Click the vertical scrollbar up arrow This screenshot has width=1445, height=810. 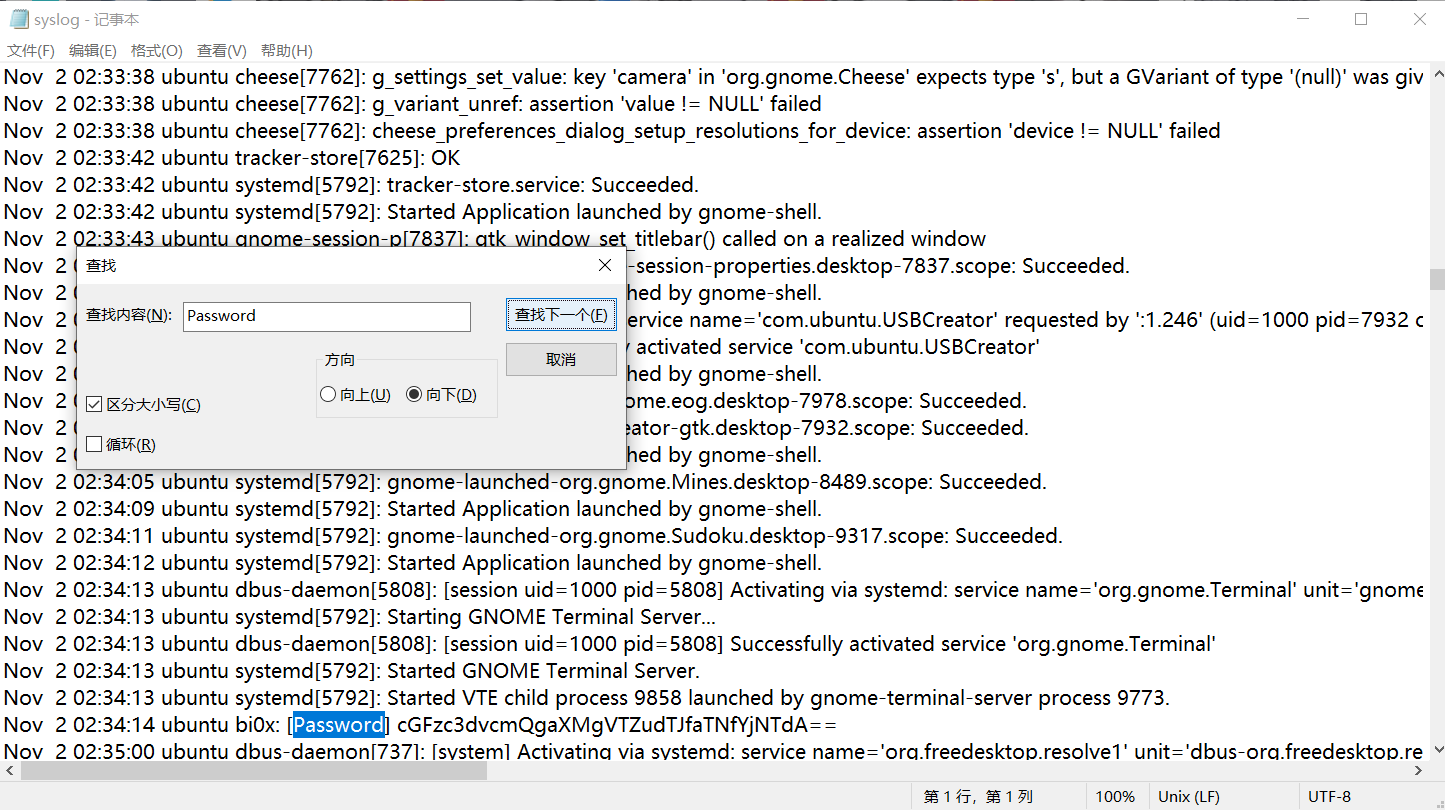(1436, 73)
